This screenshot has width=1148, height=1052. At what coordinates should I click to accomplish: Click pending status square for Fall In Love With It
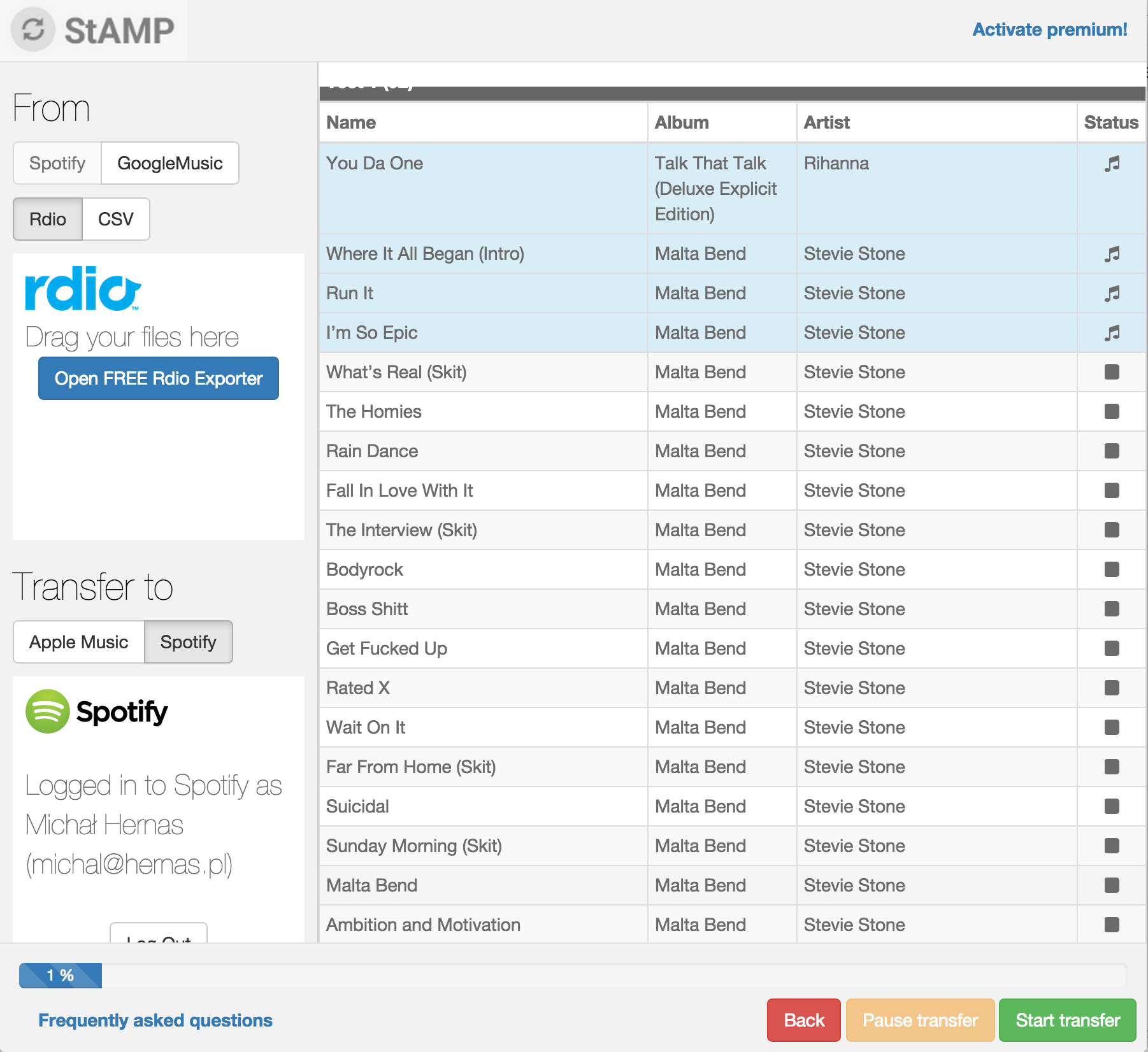(1112, 490)
